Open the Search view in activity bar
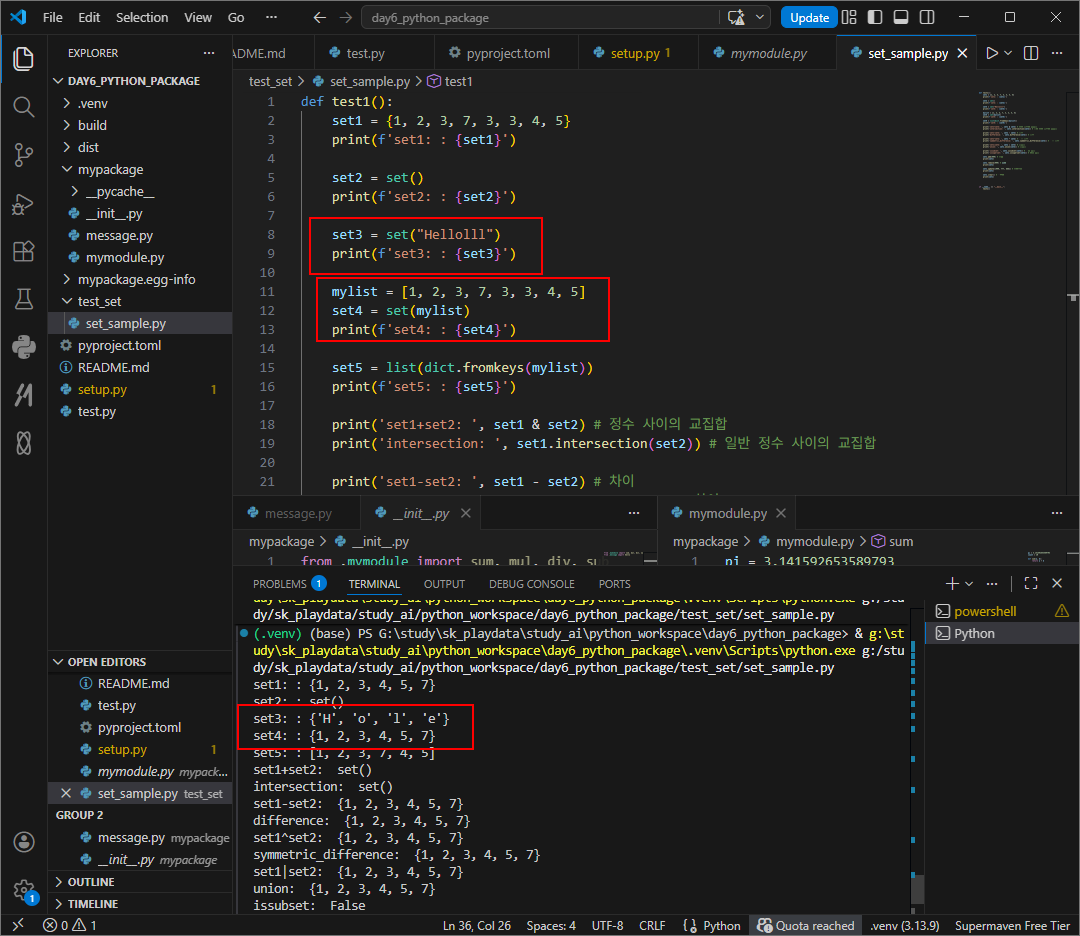1080x936 pixels. pos(23,107)
